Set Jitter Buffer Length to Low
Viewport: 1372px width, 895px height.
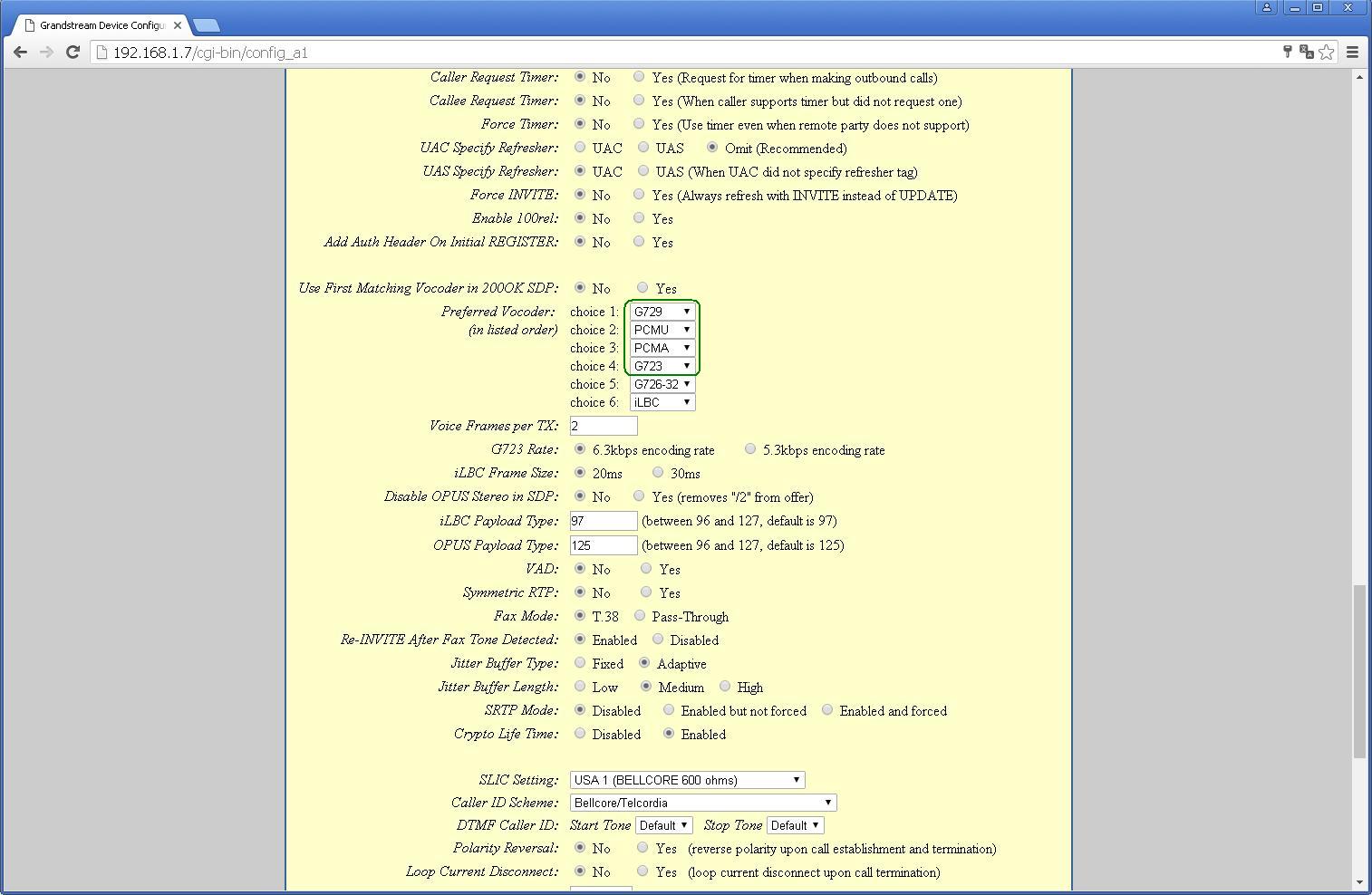click(x=580, y=687)
